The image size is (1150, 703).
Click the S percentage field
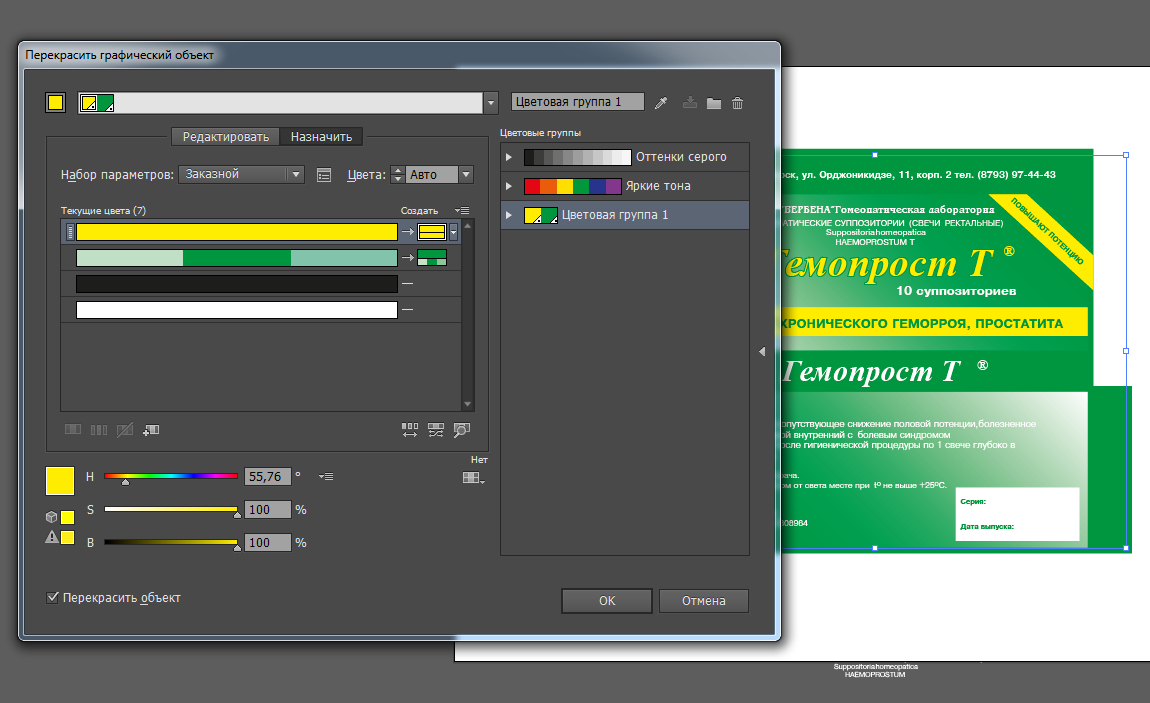pos(267,509)
